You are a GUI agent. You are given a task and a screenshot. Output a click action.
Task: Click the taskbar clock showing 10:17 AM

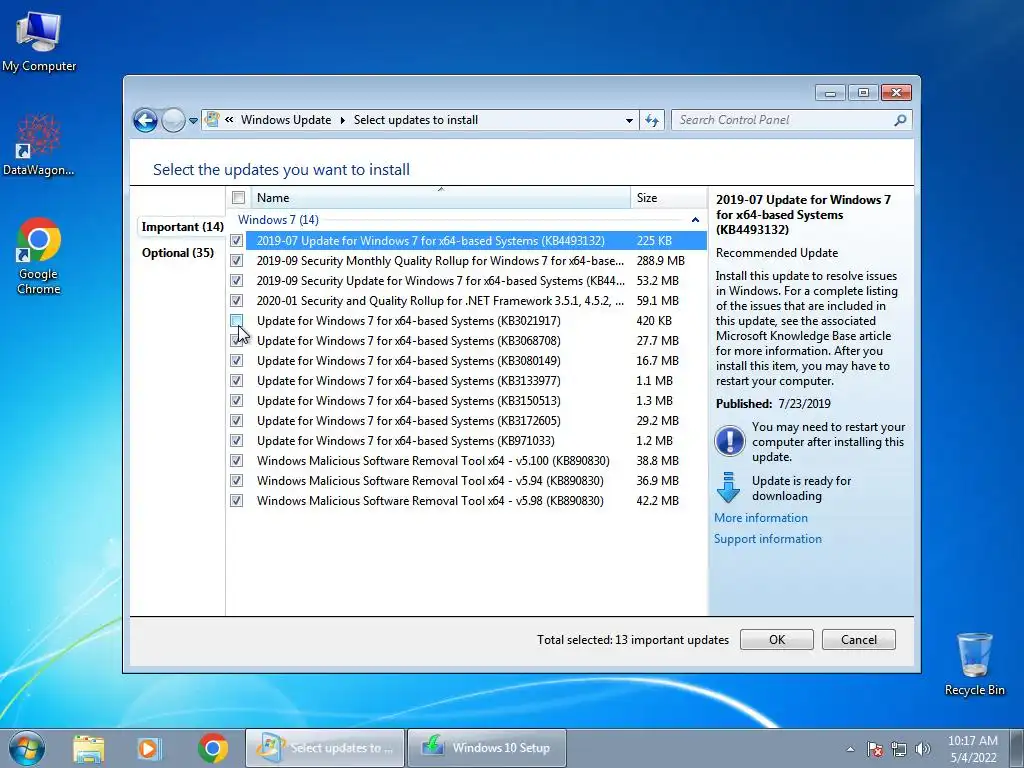tap(972, 749)
